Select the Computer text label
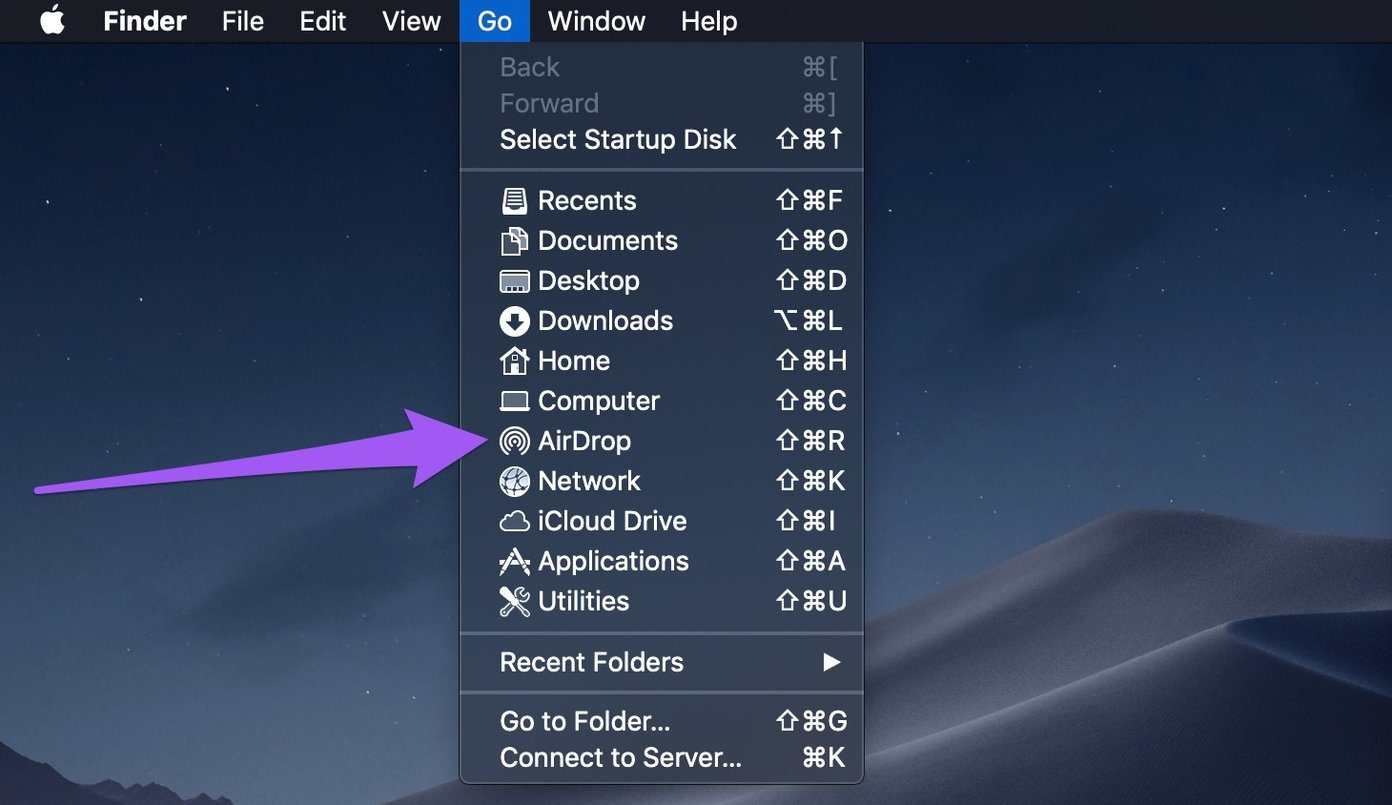The height and width of the screenshot is (805, 1392). [599, 401]
